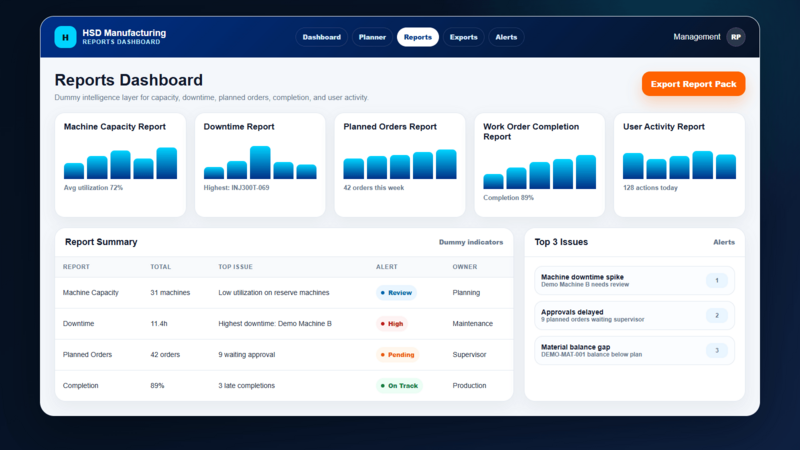The image size is (800, 450).
Task: Click the Export Report Pack button
Action: click(693, 84)
